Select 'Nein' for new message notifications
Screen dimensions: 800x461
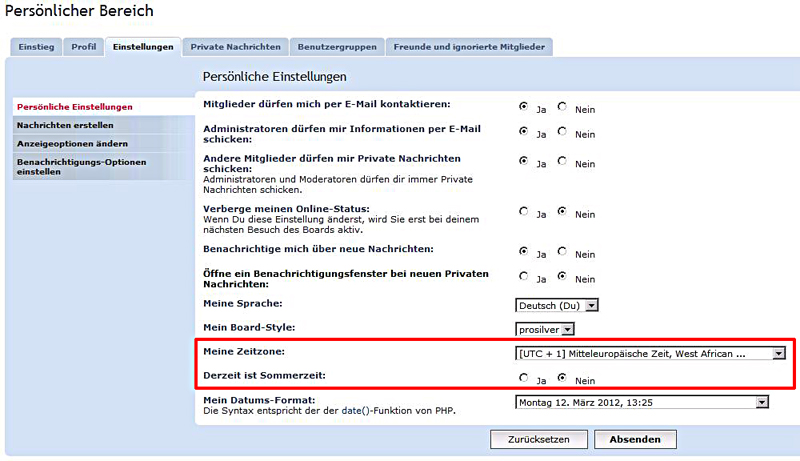[562, 252]
